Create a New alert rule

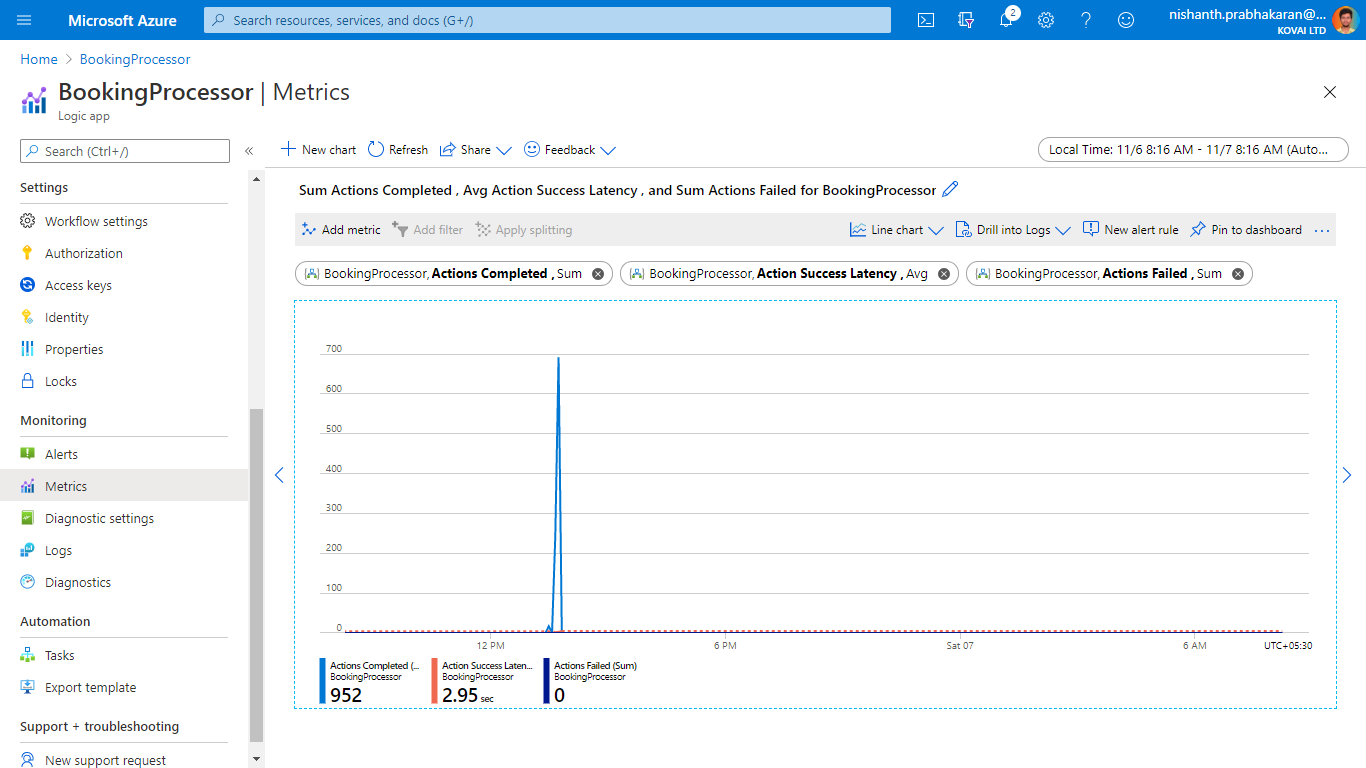click(x=1131, y=230)
